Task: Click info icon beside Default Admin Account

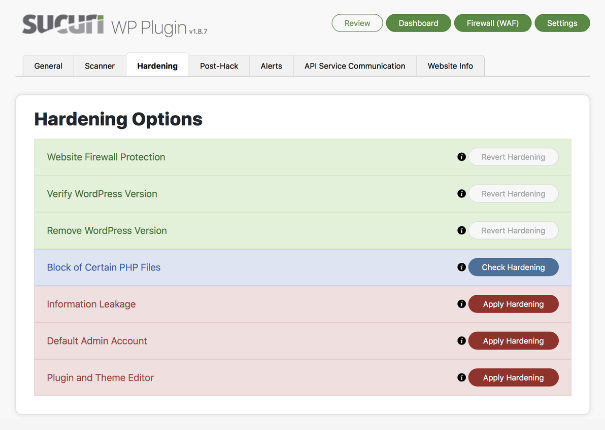Action: tap(461, 341)
